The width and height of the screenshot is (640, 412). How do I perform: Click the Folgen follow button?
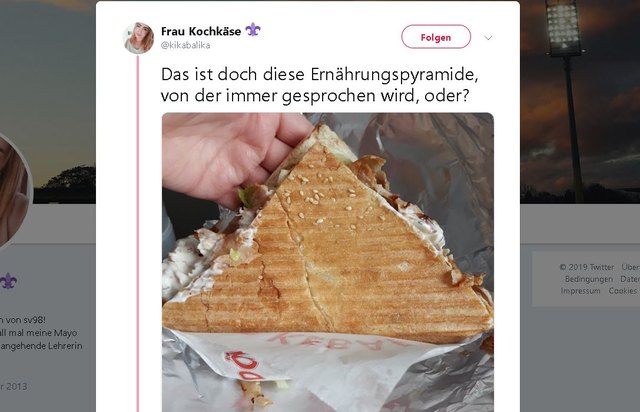point(436,37)
